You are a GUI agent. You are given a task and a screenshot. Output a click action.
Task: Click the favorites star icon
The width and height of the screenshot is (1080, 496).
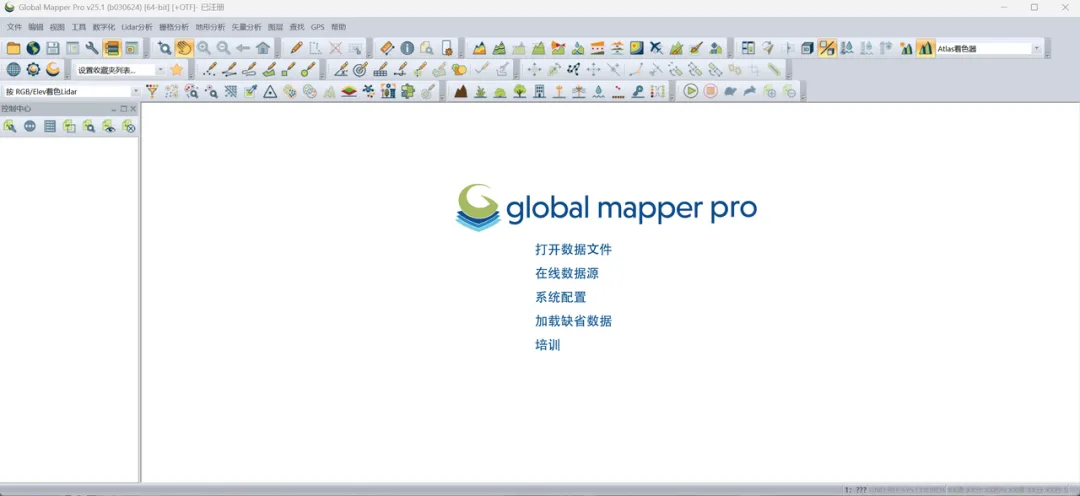[177, 70]
